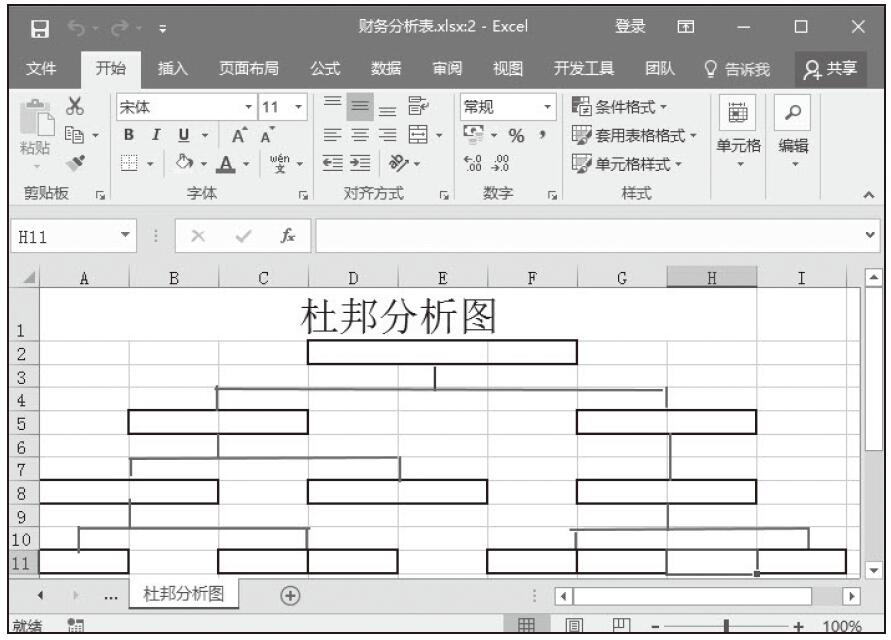Screen dimensions: 891x640
Task: Switch to the 插入 ribbon tab
Action: click(173, 68)
